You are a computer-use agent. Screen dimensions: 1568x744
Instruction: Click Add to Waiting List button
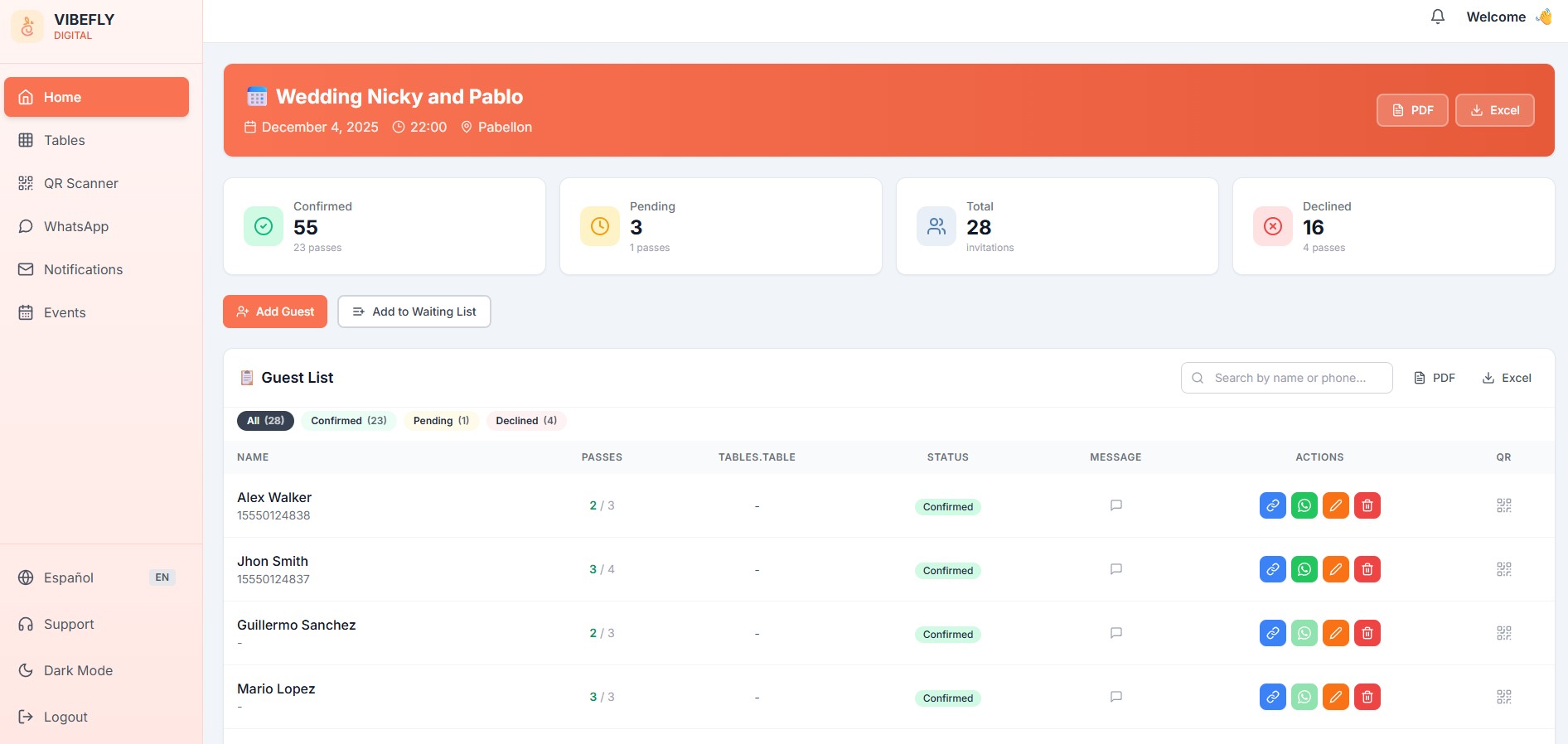414,312
